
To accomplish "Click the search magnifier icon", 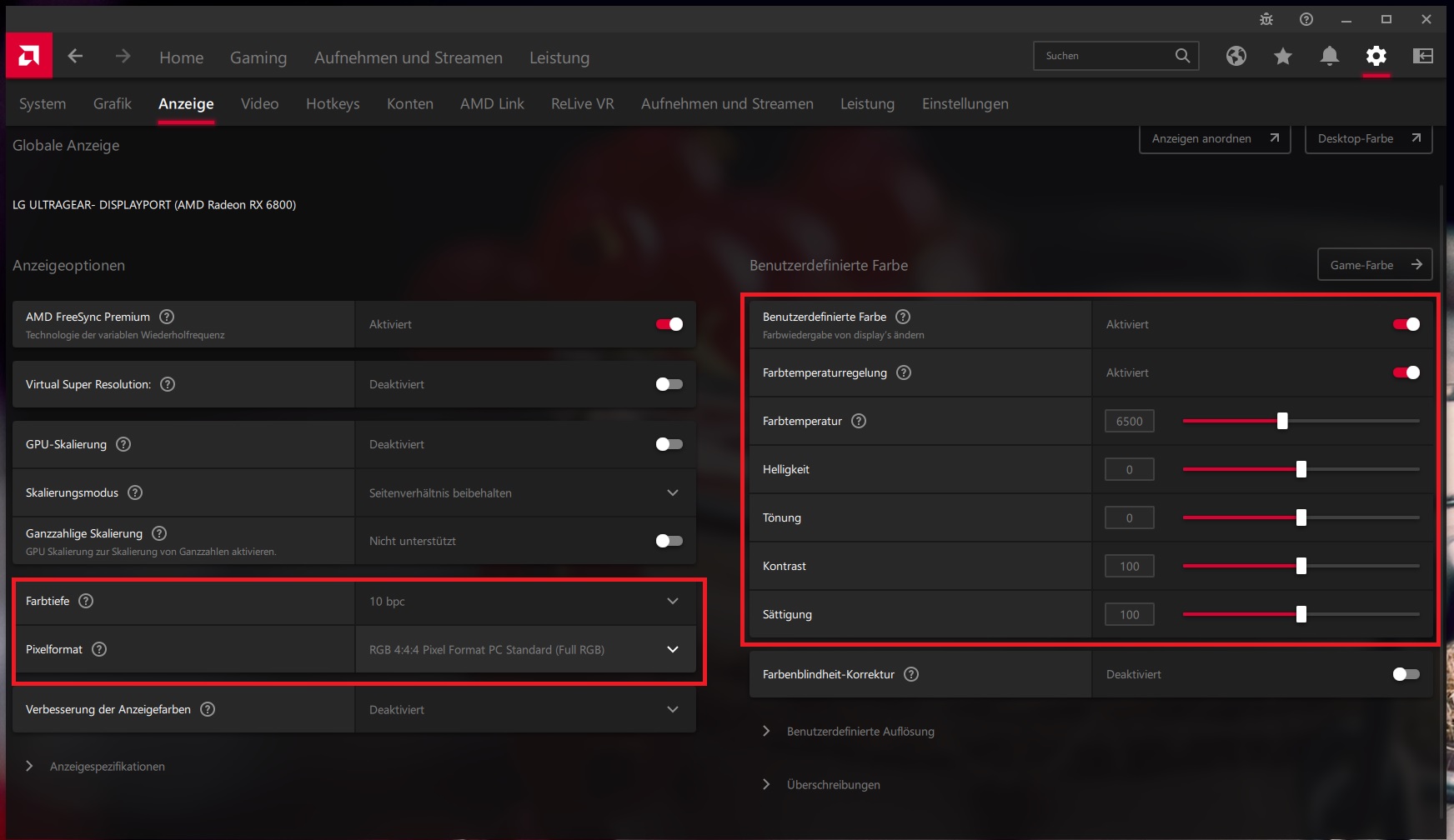I will pyautogui.click(x=1182, y=56).
